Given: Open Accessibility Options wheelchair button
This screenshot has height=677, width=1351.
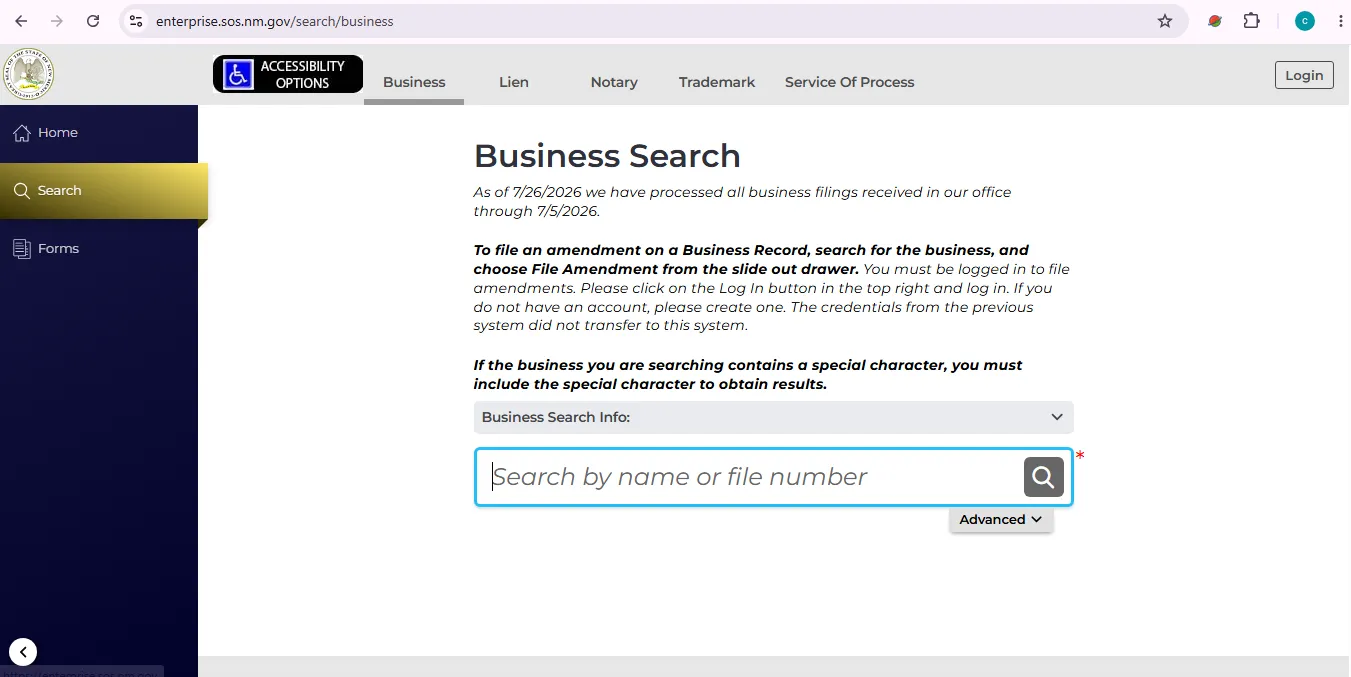Looking at the screenshot, I should pyautogui.click(x=288, y=74).
